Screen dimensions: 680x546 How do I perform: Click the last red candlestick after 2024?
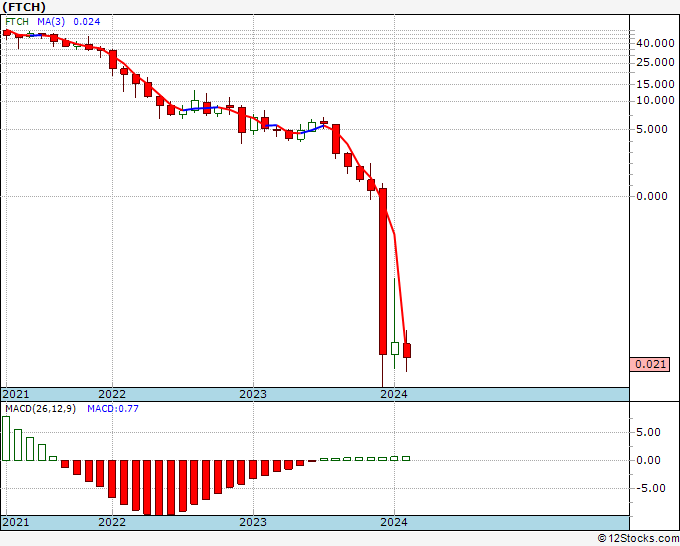tap(407, 350)
